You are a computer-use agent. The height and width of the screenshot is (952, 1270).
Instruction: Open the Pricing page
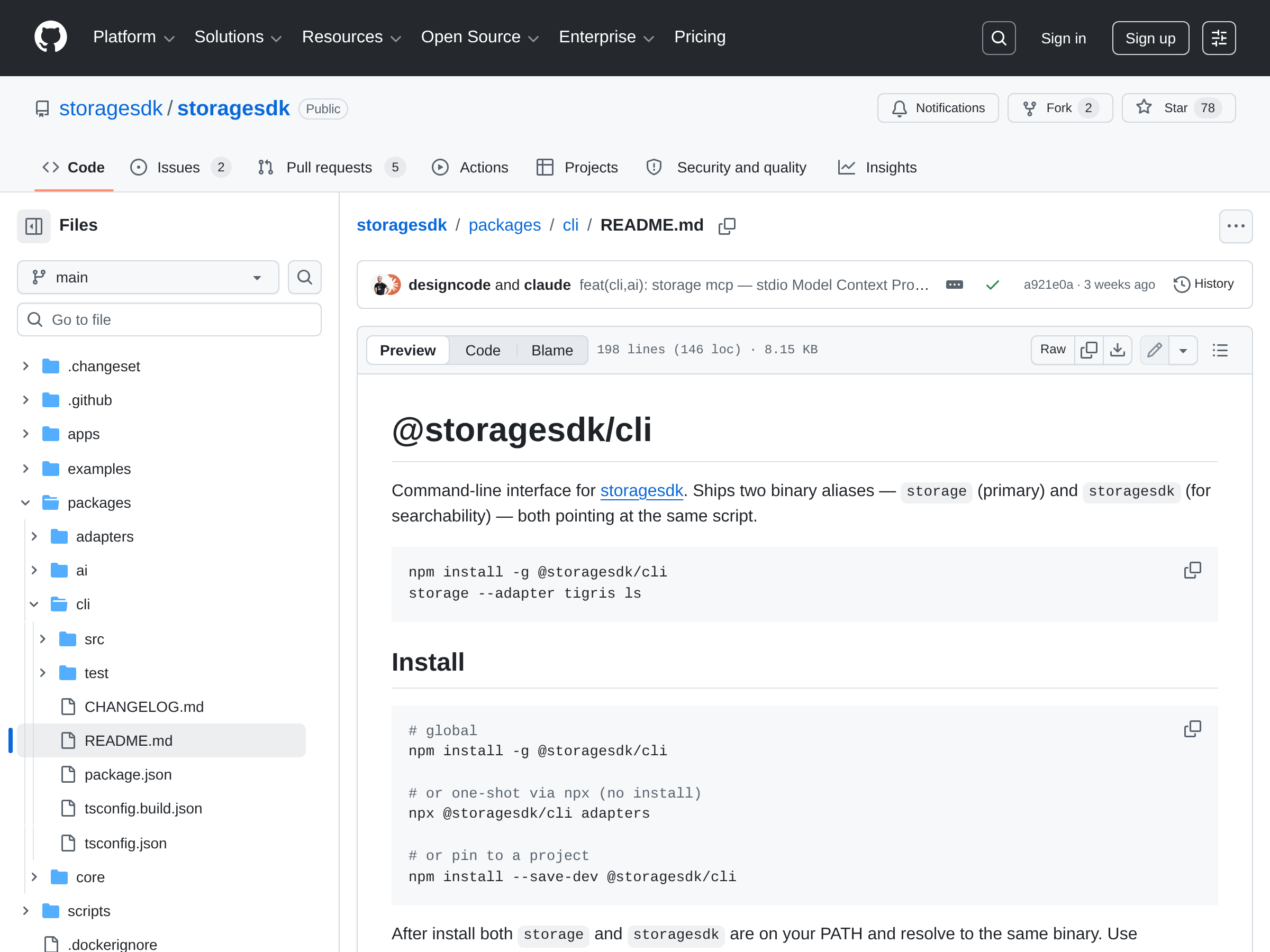[700, 38]
